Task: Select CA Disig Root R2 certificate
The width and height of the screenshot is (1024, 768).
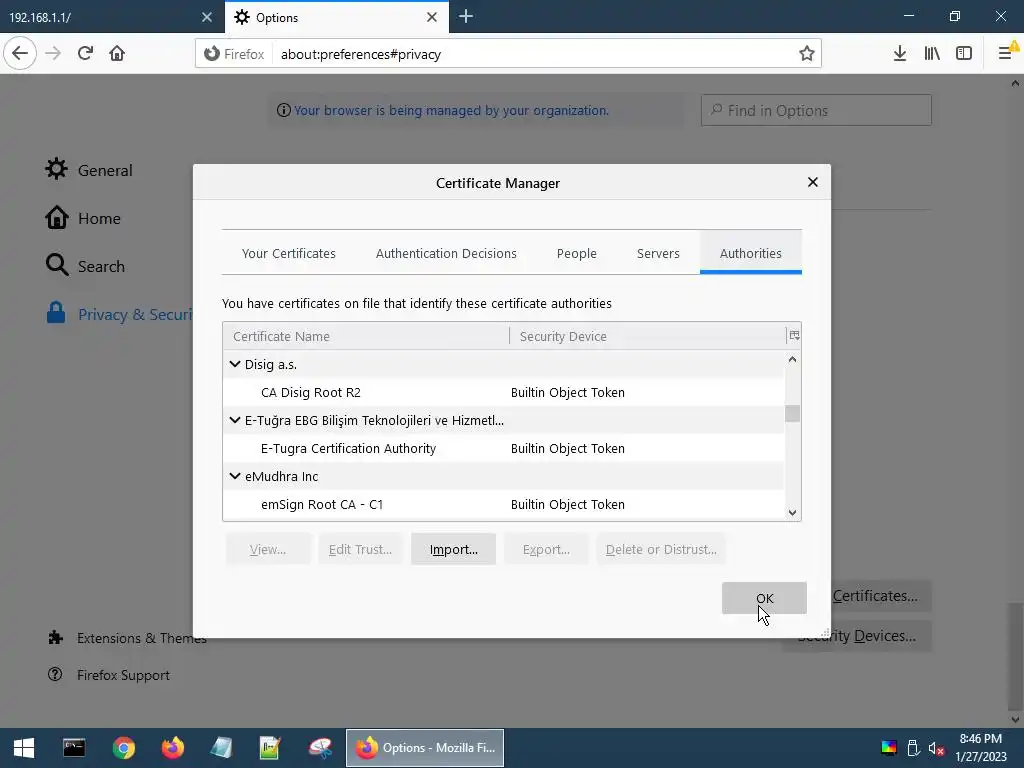Action: point(504,392)
